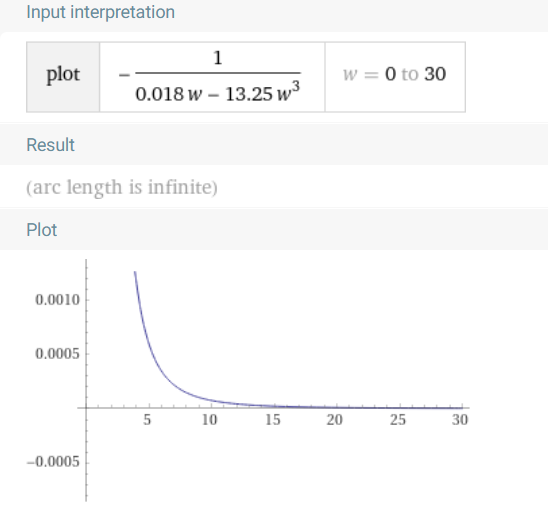548x510 pixels.
Task: Select the plot keyword cell
Action: [x=63, y=77]
